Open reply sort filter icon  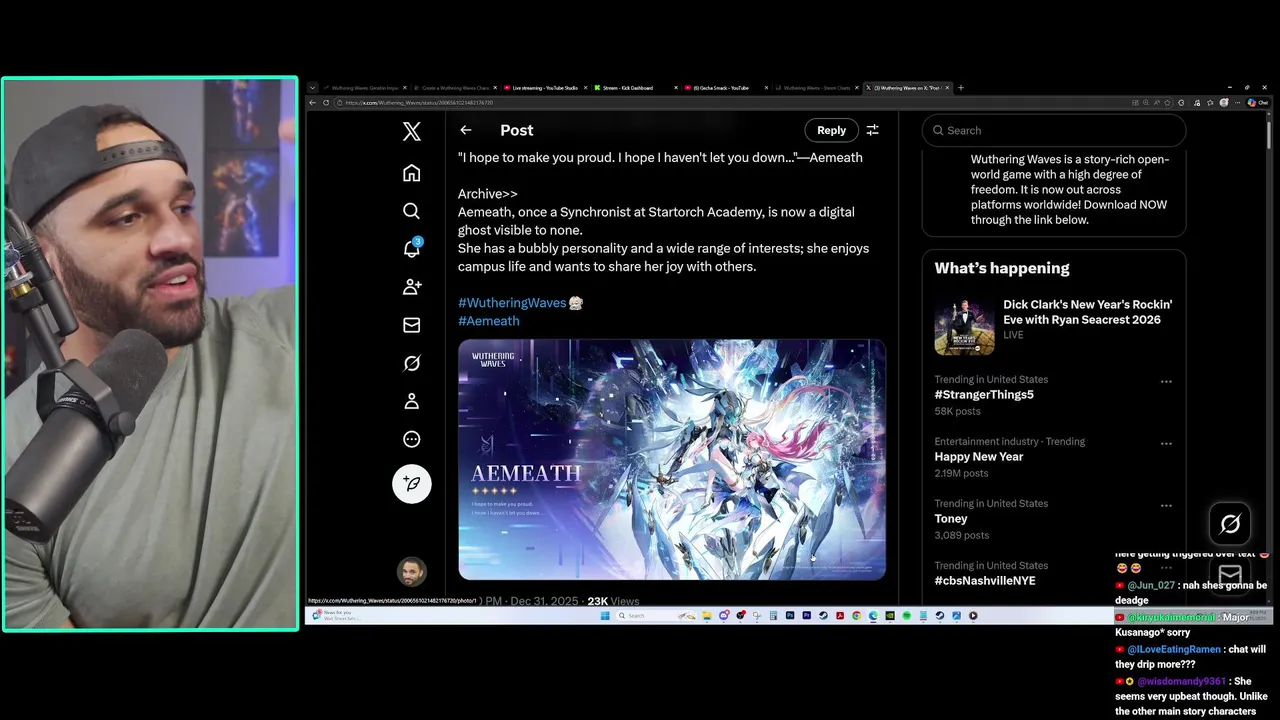pyautogui.click(x=872, y=130)
